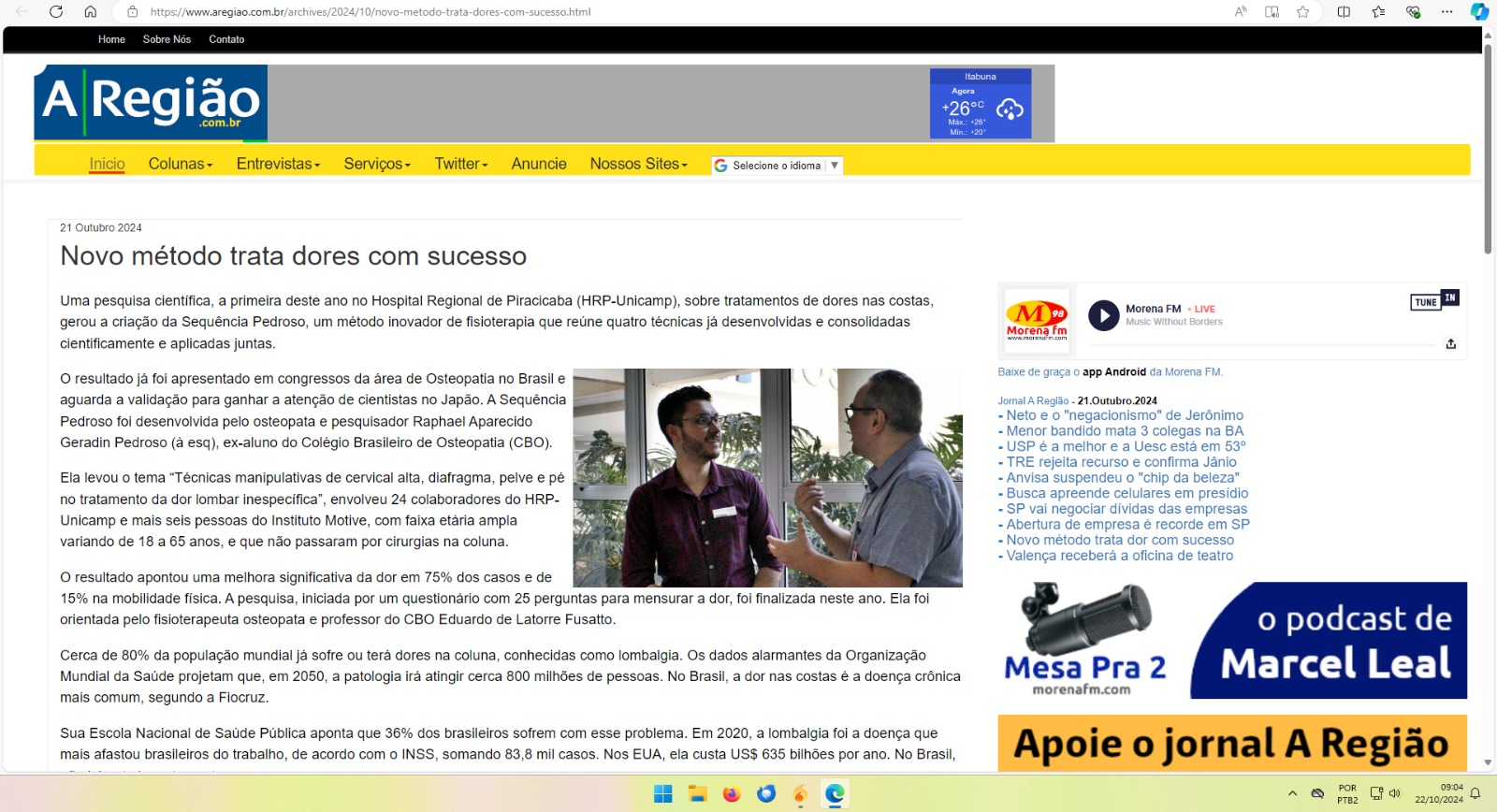
Task: Open the notifications bell
Action: pos(1475,794)
